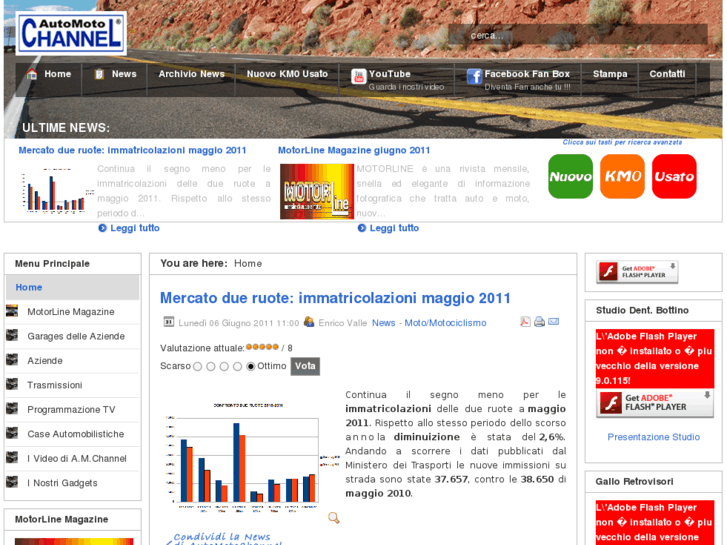
Task: Click the MotorLine magazine cover thumbnail
Action: [317, 191]
